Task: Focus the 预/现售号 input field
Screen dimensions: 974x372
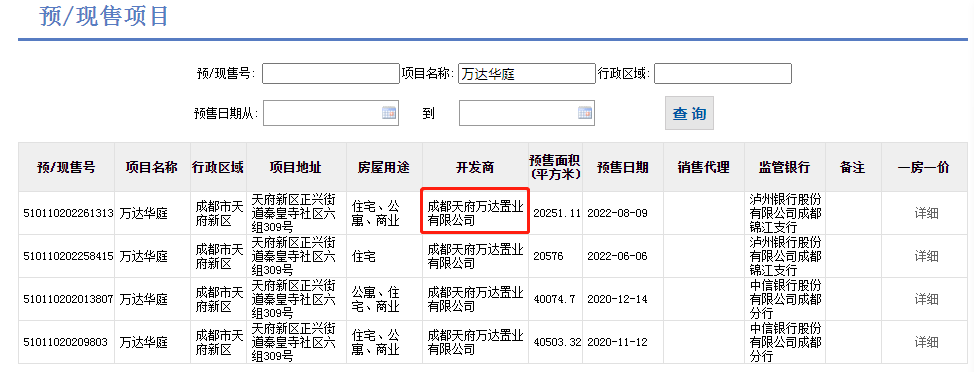Action: pyautogui.click(x=330, y=74)
